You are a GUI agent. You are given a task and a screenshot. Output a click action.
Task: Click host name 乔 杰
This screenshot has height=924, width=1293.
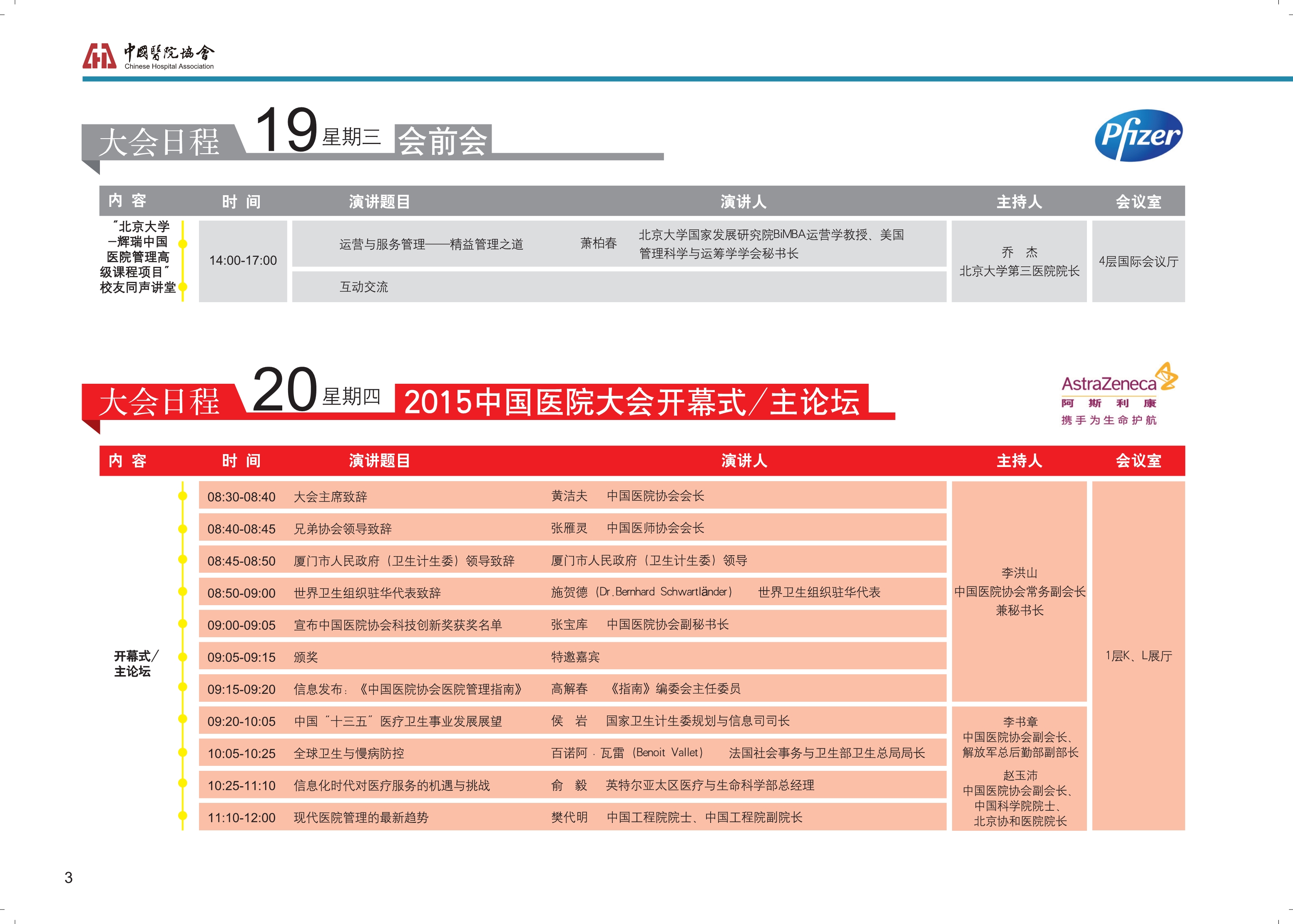pos(1019,252)
